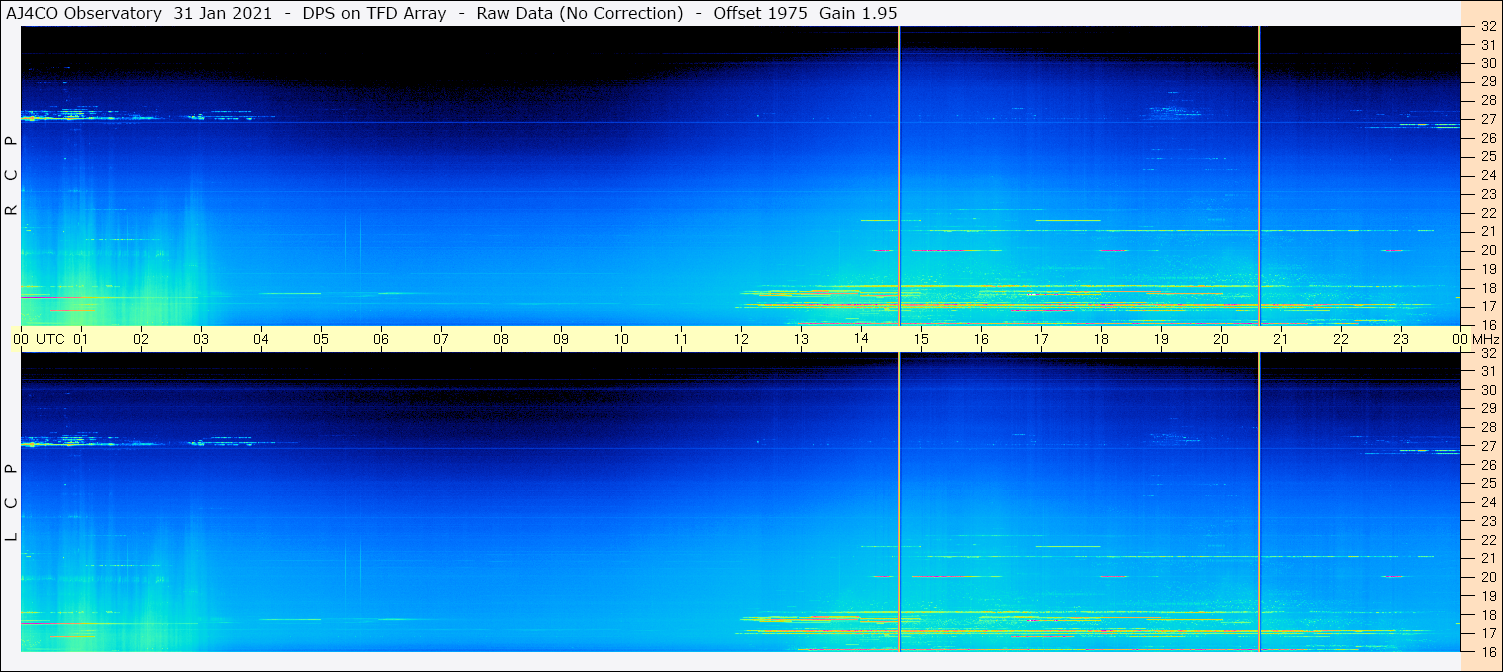
Task: Click hour "03" on the time axis
Action: (x=201, y=339)
